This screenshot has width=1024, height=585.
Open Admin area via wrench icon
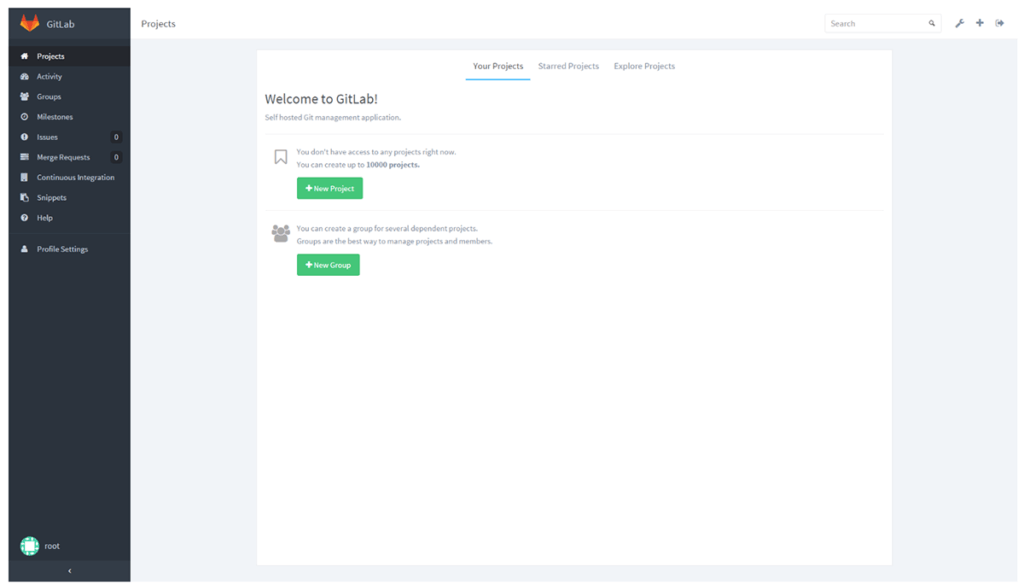pos(959,24)
